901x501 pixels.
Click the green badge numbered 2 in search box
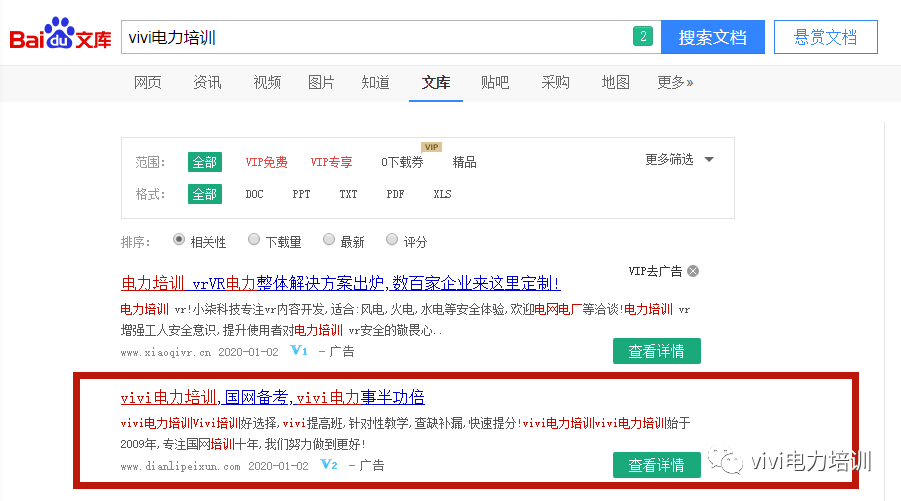pos(643,36)
